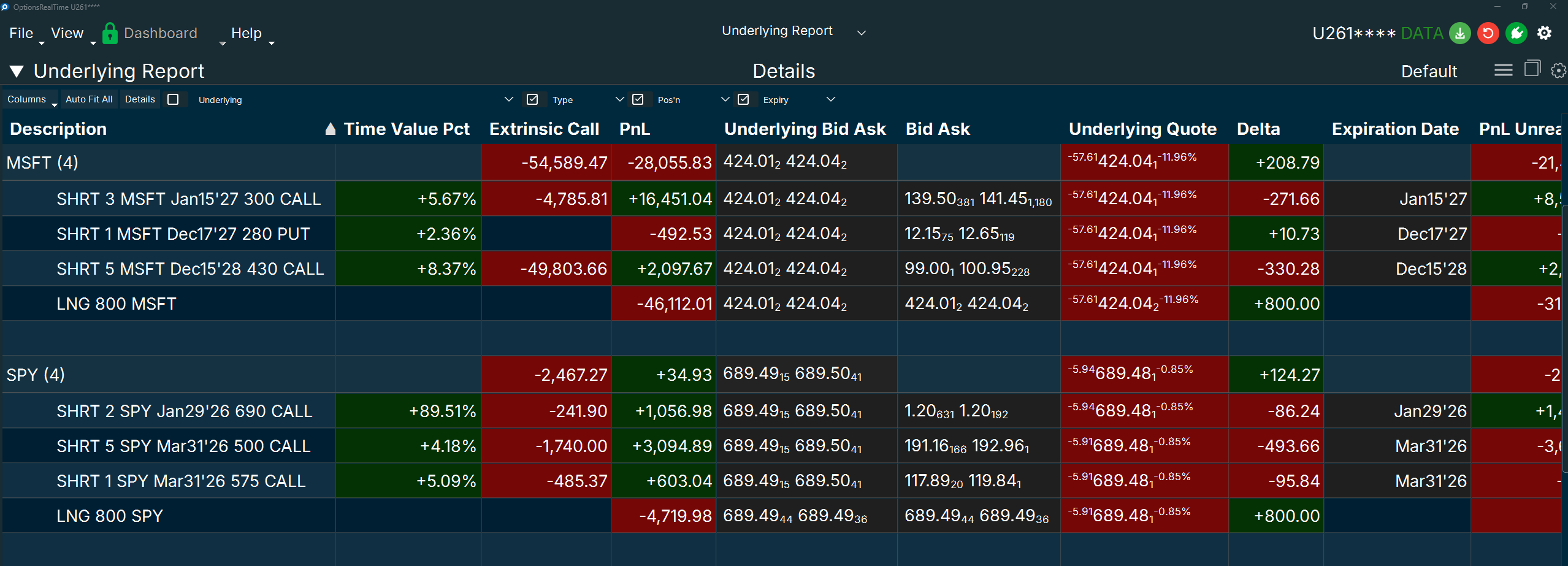
Task: Click the red refresh icon
Action: 1488,33
